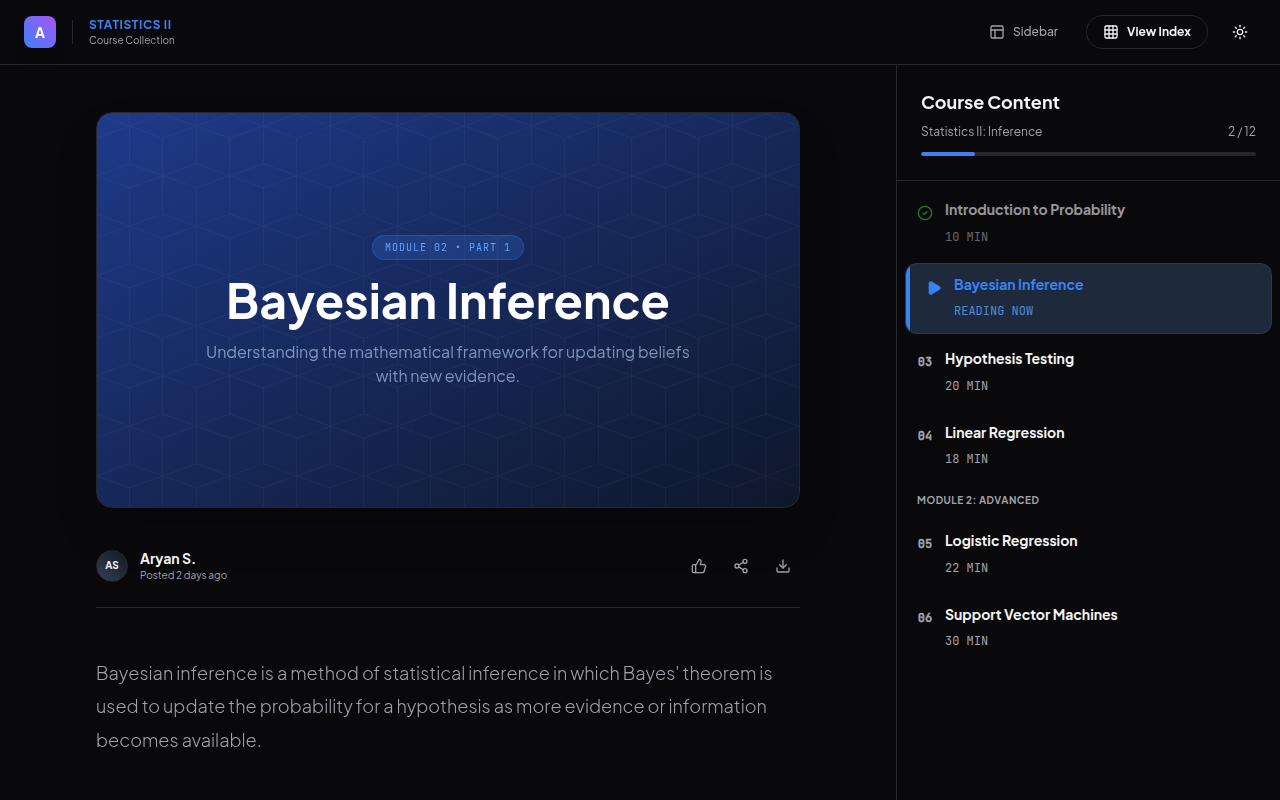Click the STATISTICS II course title link
Viewport: 1280px width, 800px height.
pos(130,25)
